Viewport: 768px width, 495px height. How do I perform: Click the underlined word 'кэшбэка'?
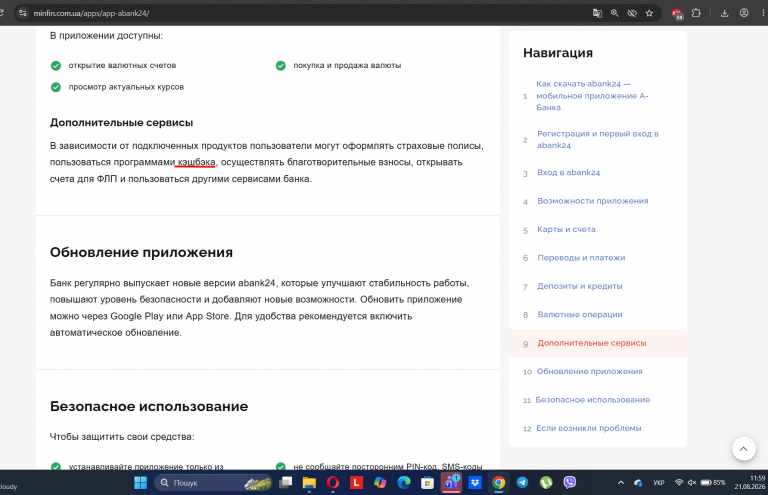coord(196,162)
